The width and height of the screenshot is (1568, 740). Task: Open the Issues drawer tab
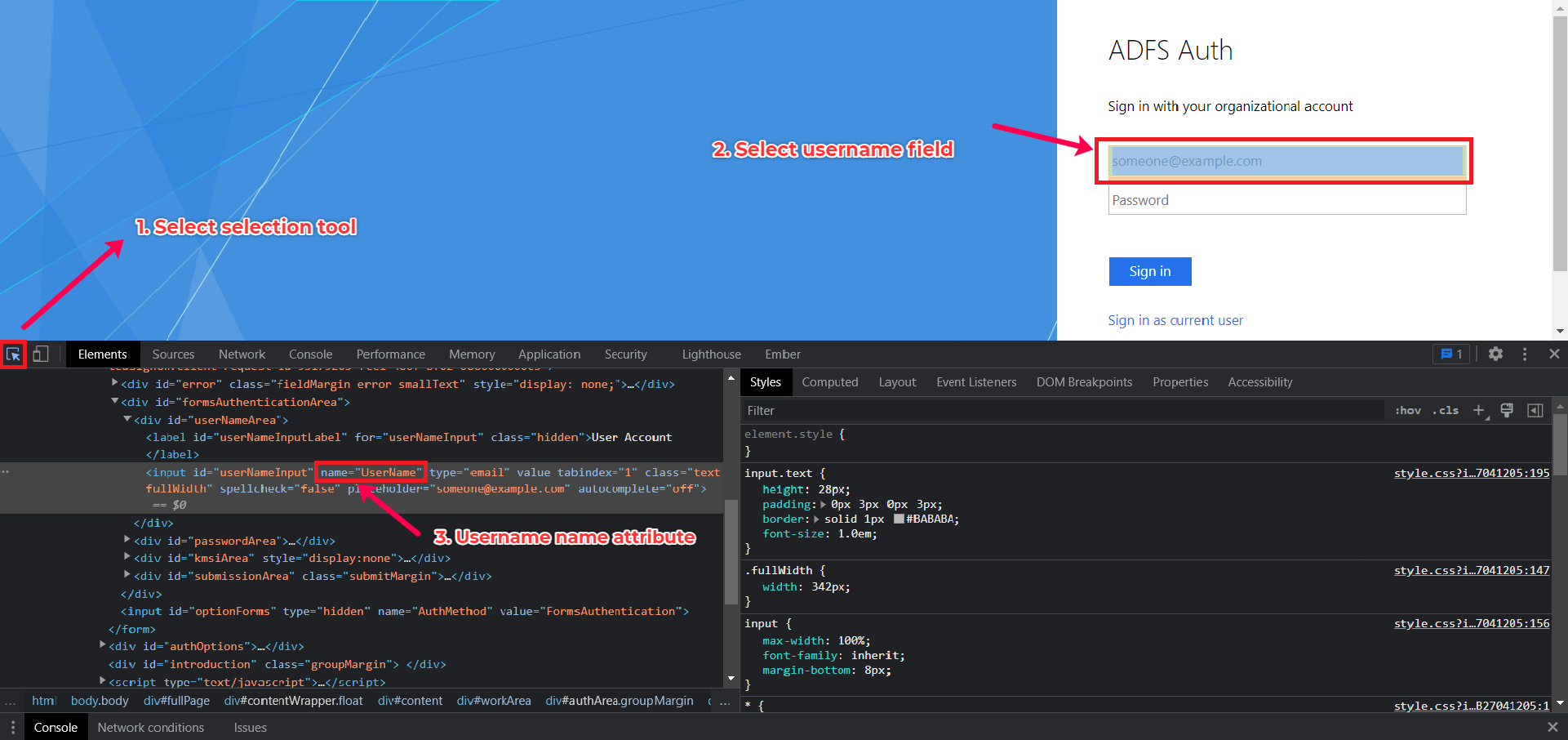tap(250, 728)
